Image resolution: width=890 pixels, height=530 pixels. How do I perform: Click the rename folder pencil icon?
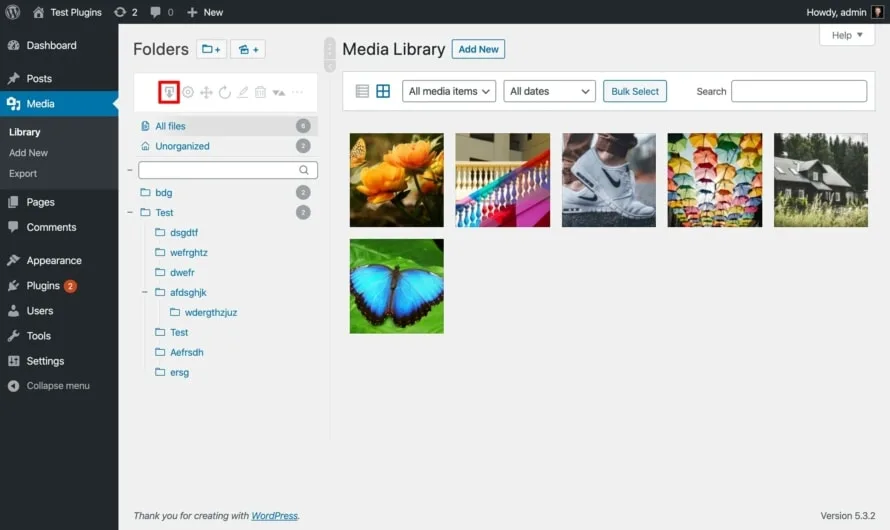(242, 92)
